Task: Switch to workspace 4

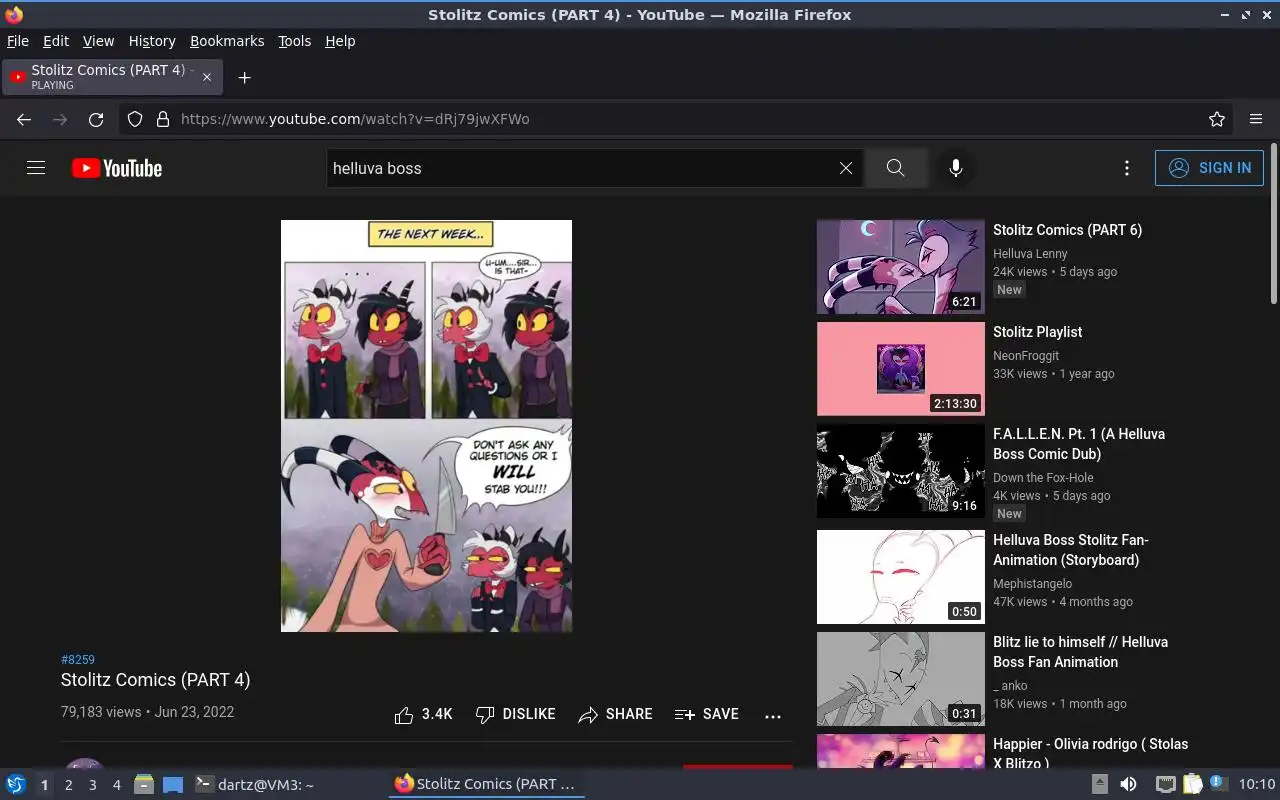Action: [x=116, y=785]
